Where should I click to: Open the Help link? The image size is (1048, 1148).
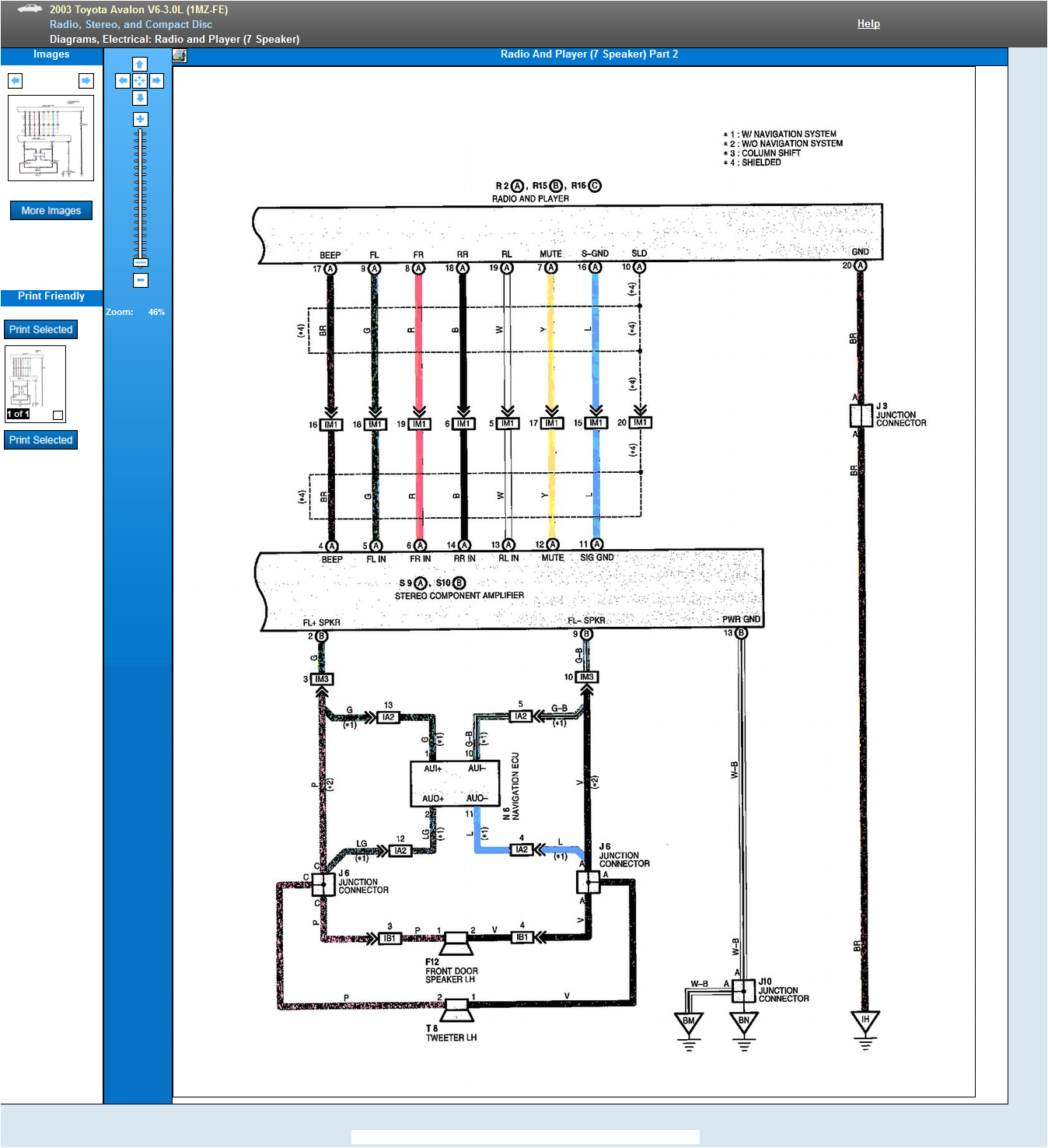[x=868, y=24]
